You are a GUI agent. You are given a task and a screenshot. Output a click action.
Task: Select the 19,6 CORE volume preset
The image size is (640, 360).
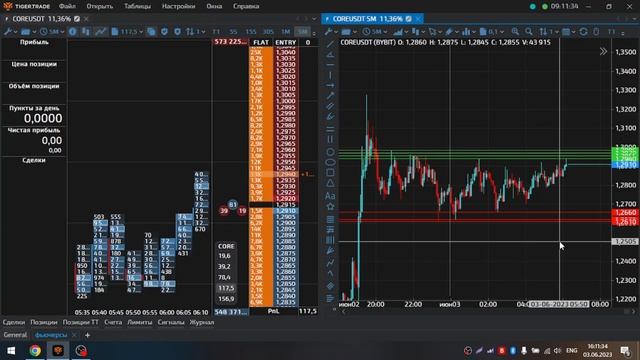click(x=224, y=256)
